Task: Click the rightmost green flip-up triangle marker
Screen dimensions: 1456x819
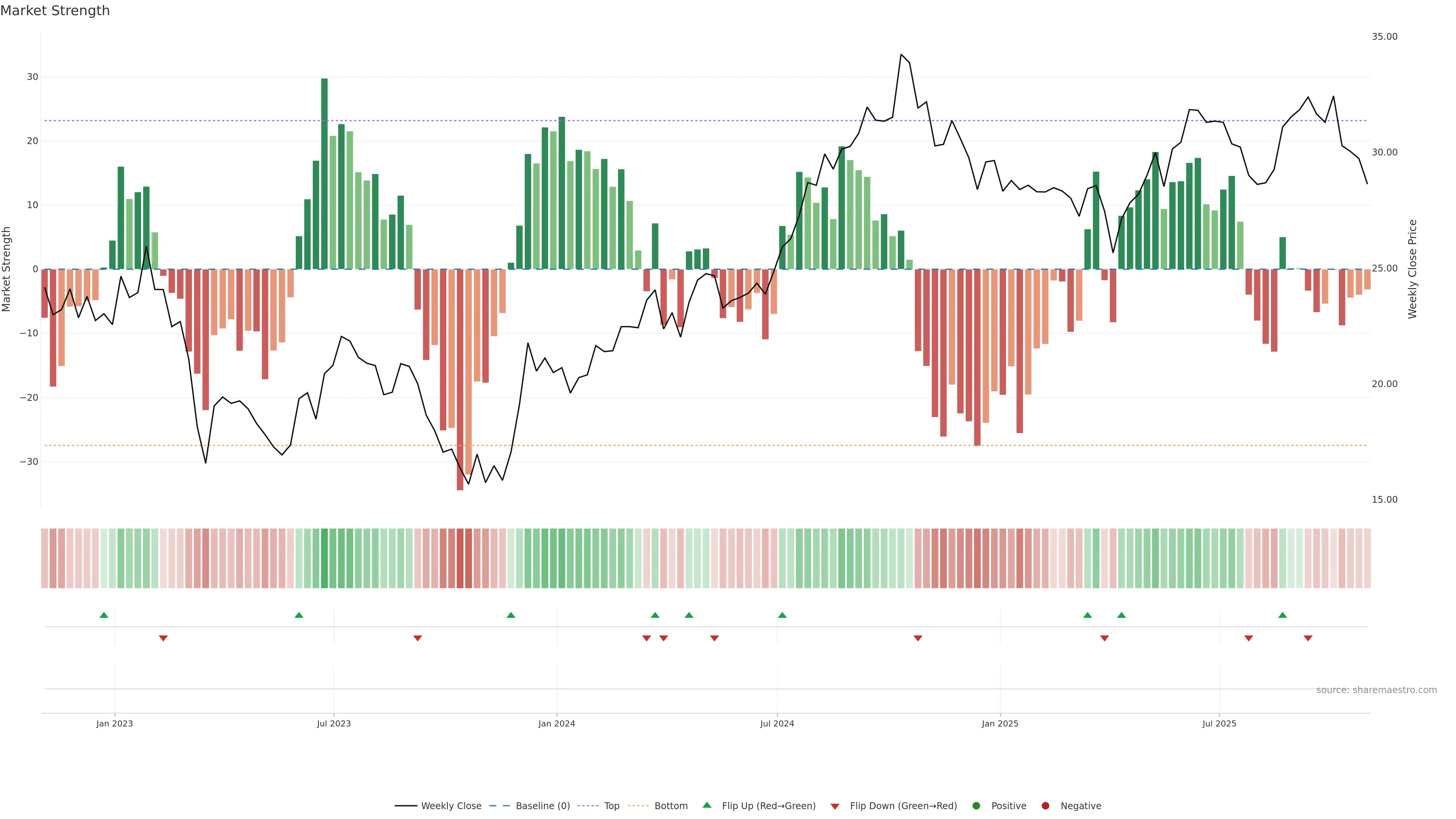Action: [1282, 615]
